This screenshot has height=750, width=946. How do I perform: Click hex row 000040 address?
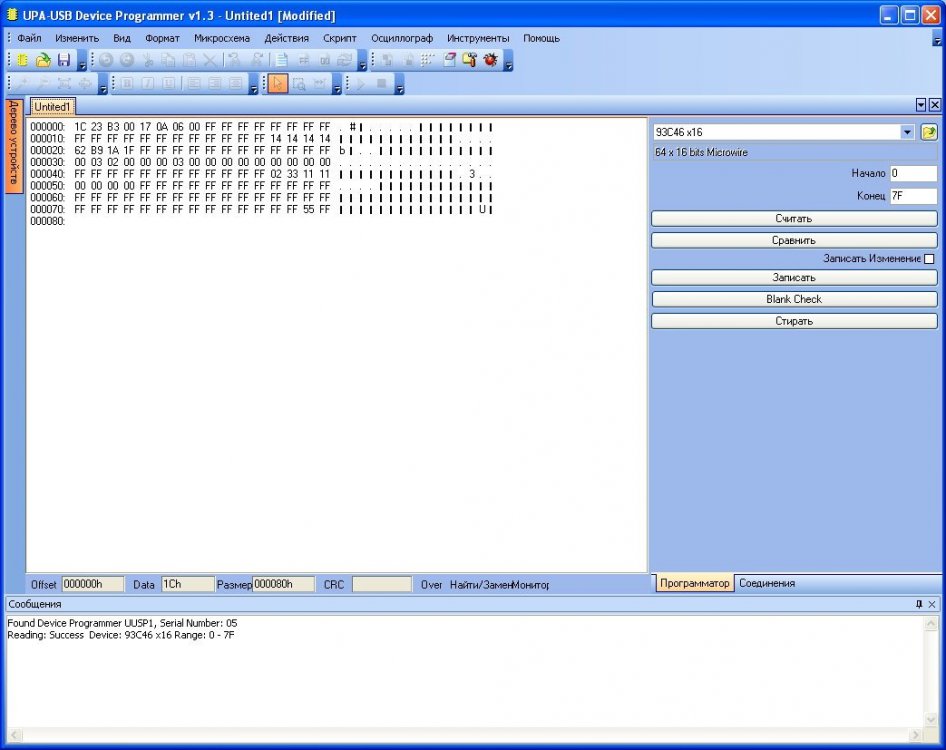(x=48, y=174)
